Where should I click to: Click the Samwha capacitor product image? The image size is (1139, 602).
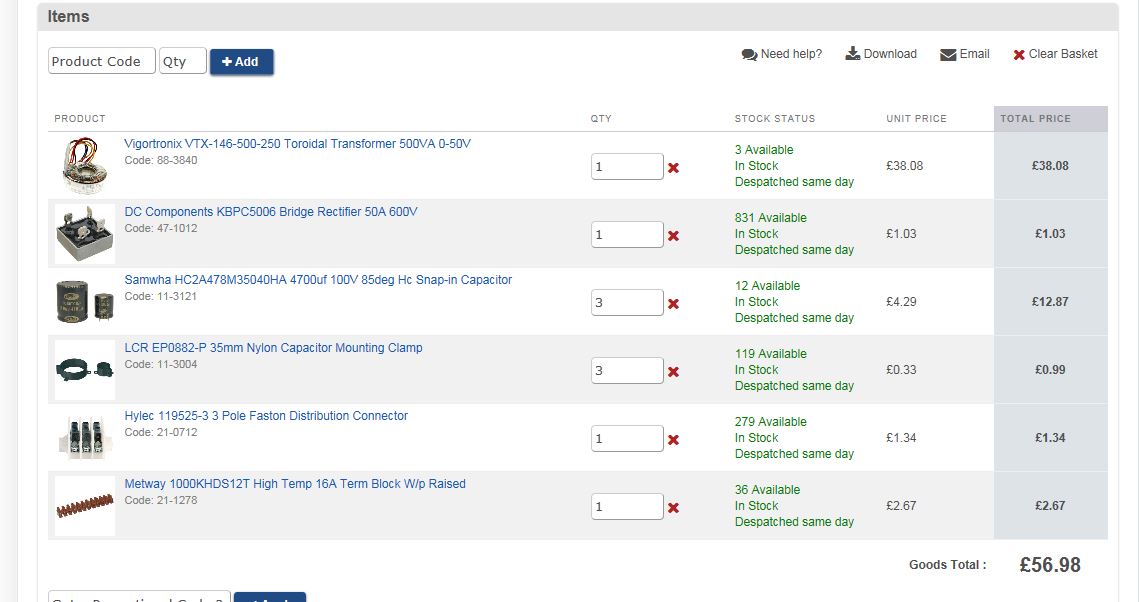[84, 302]
